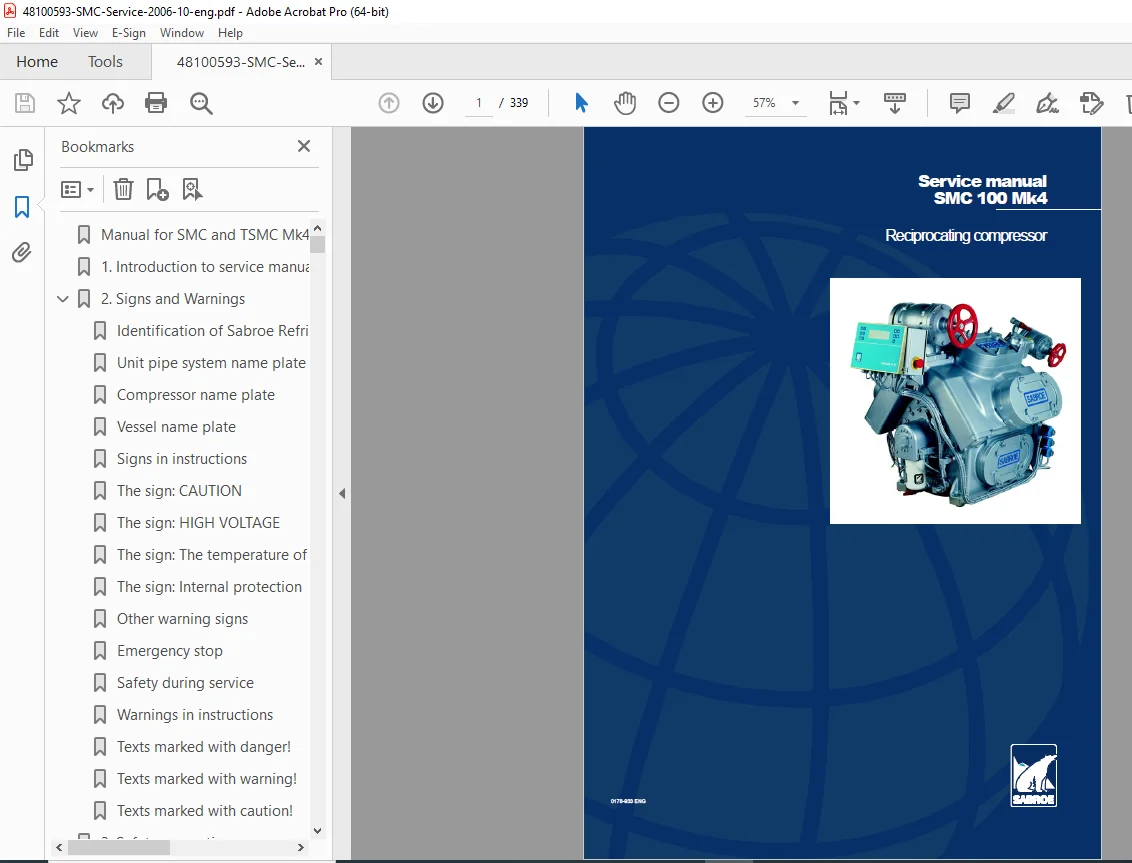Open Manual for SMC and TSMC Mk4 bookmark
The width and height of the screenshot is (1132, 863).
click(x=205, y=235)
